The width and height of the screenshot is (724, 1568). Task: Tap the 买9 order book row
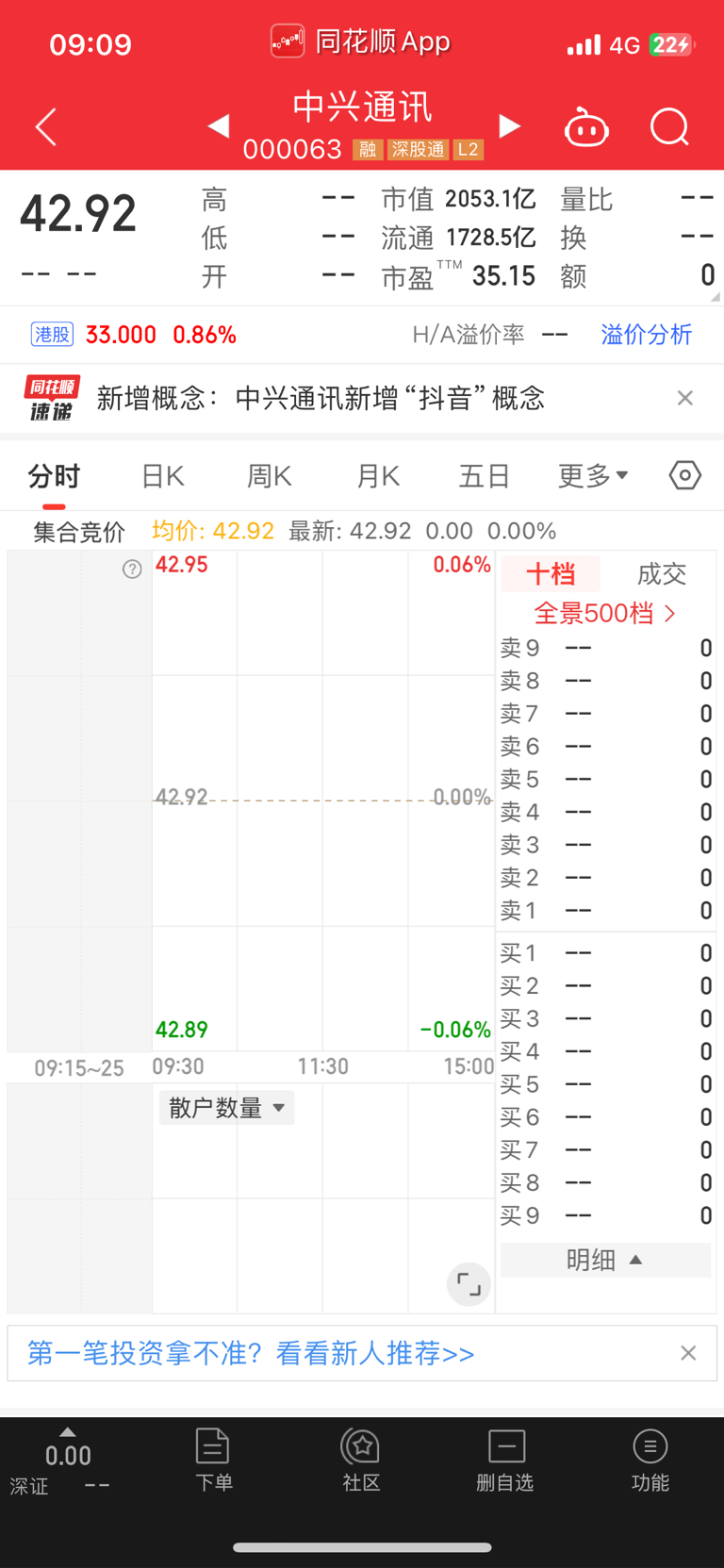(x=605, y=1215)
